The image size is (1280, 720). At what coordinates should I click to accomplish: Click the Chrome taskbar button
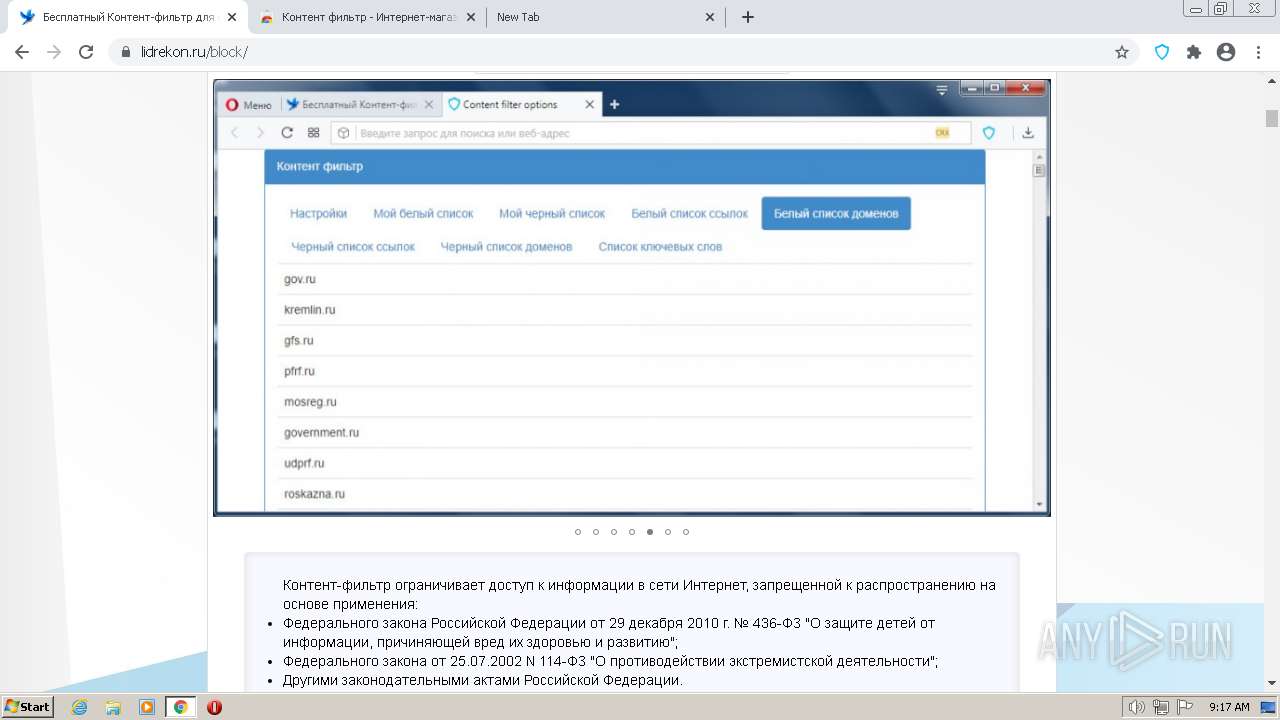point(180,707)
